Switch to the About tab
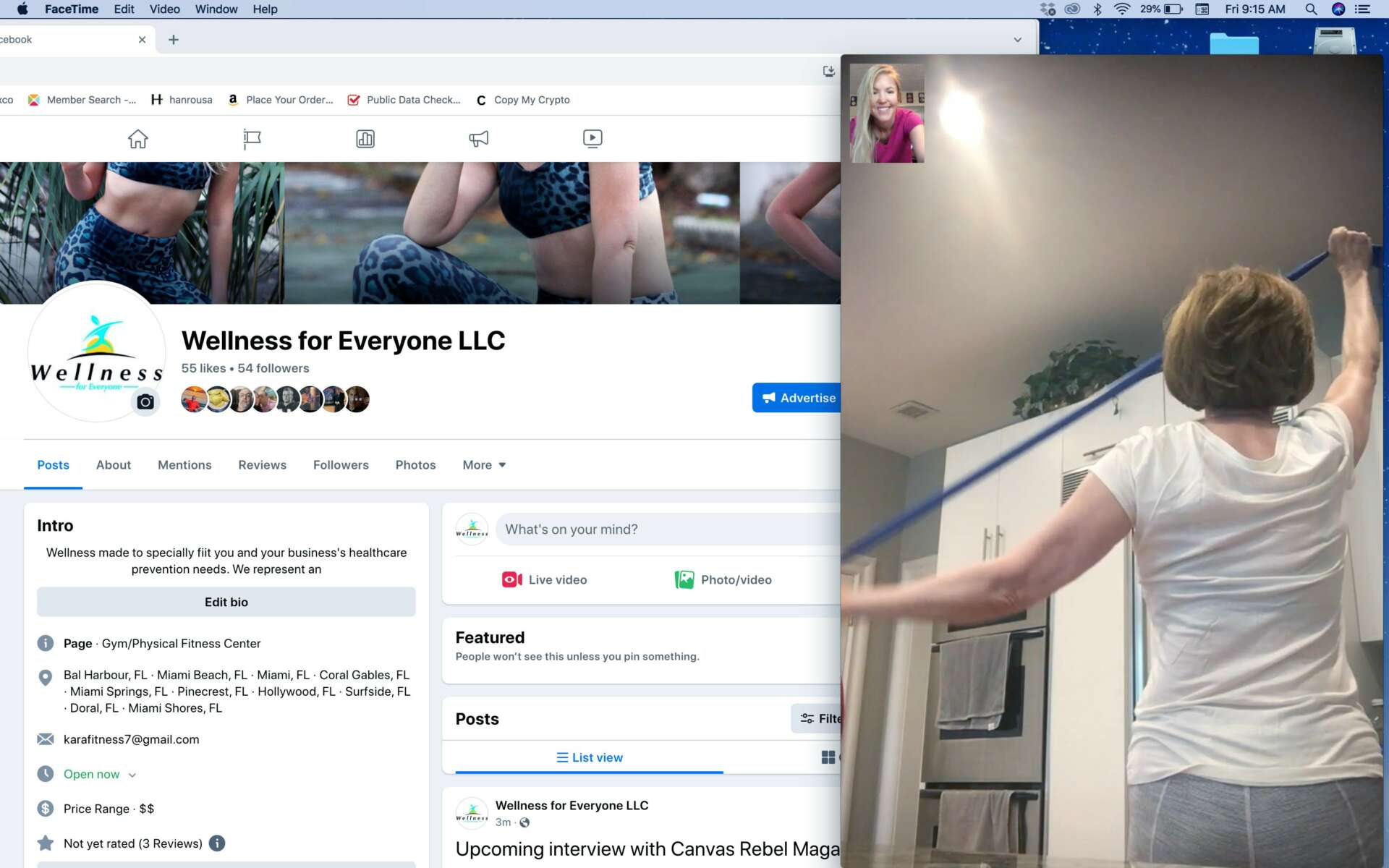Image resolution: width=1389 pixels, height=868 pixels. [114, 465]
